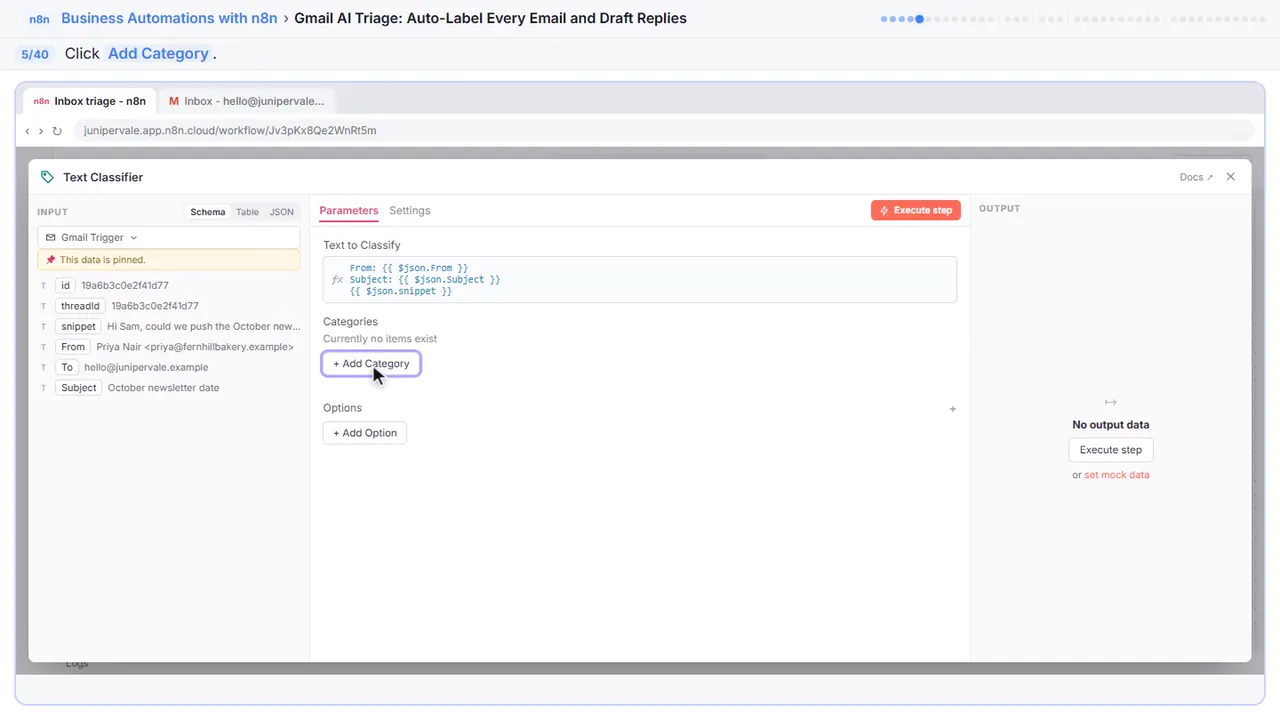Screen dimensions: 1280x720
Task: Open the Docs link
Action: pos(1196,177)
